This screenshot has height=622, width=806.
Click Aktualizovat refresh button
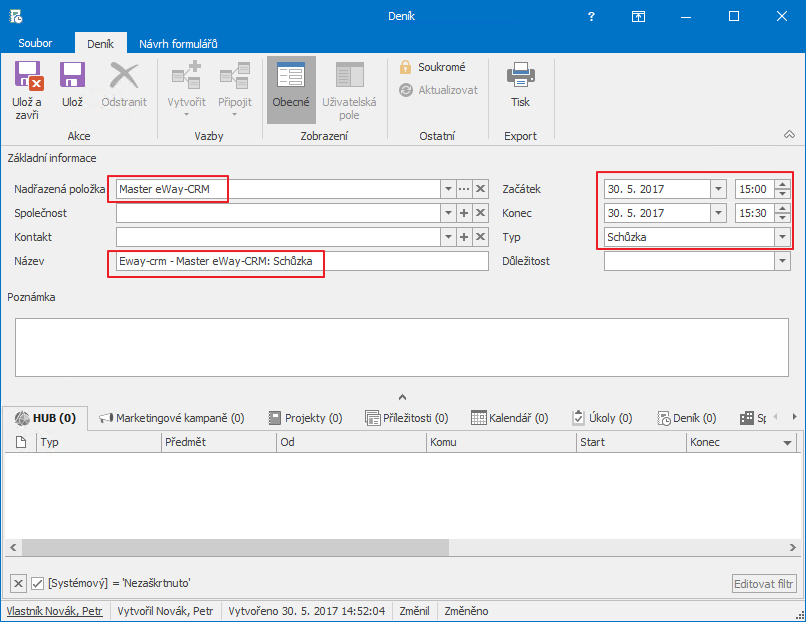pyautogui.click(x=438, y=90)
